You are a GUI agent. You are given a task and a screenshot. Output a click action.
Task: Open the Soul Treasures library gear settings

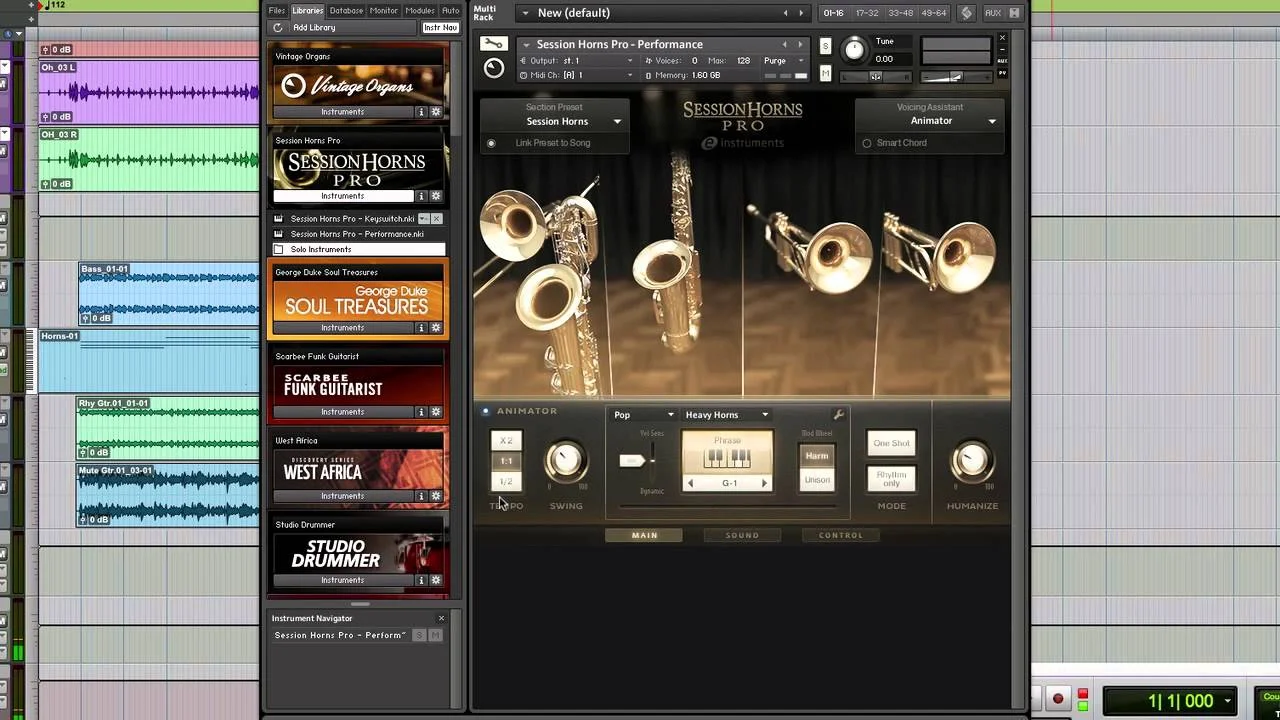coord(436,327)
